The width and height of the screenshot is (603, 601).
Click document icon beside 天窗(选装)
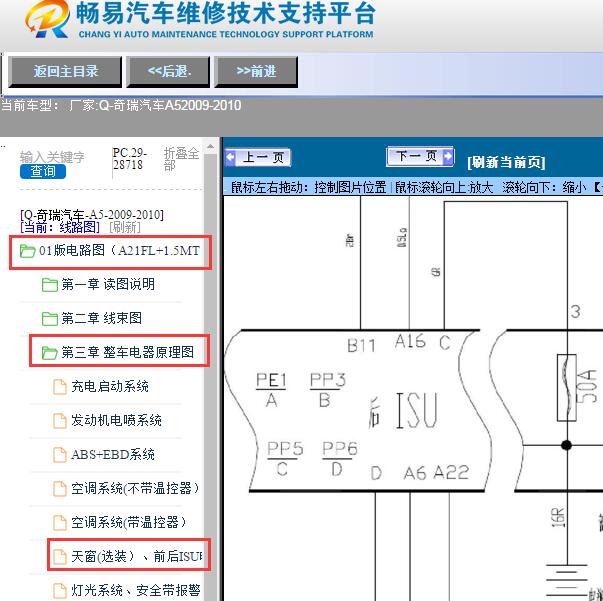click(60, 556)
